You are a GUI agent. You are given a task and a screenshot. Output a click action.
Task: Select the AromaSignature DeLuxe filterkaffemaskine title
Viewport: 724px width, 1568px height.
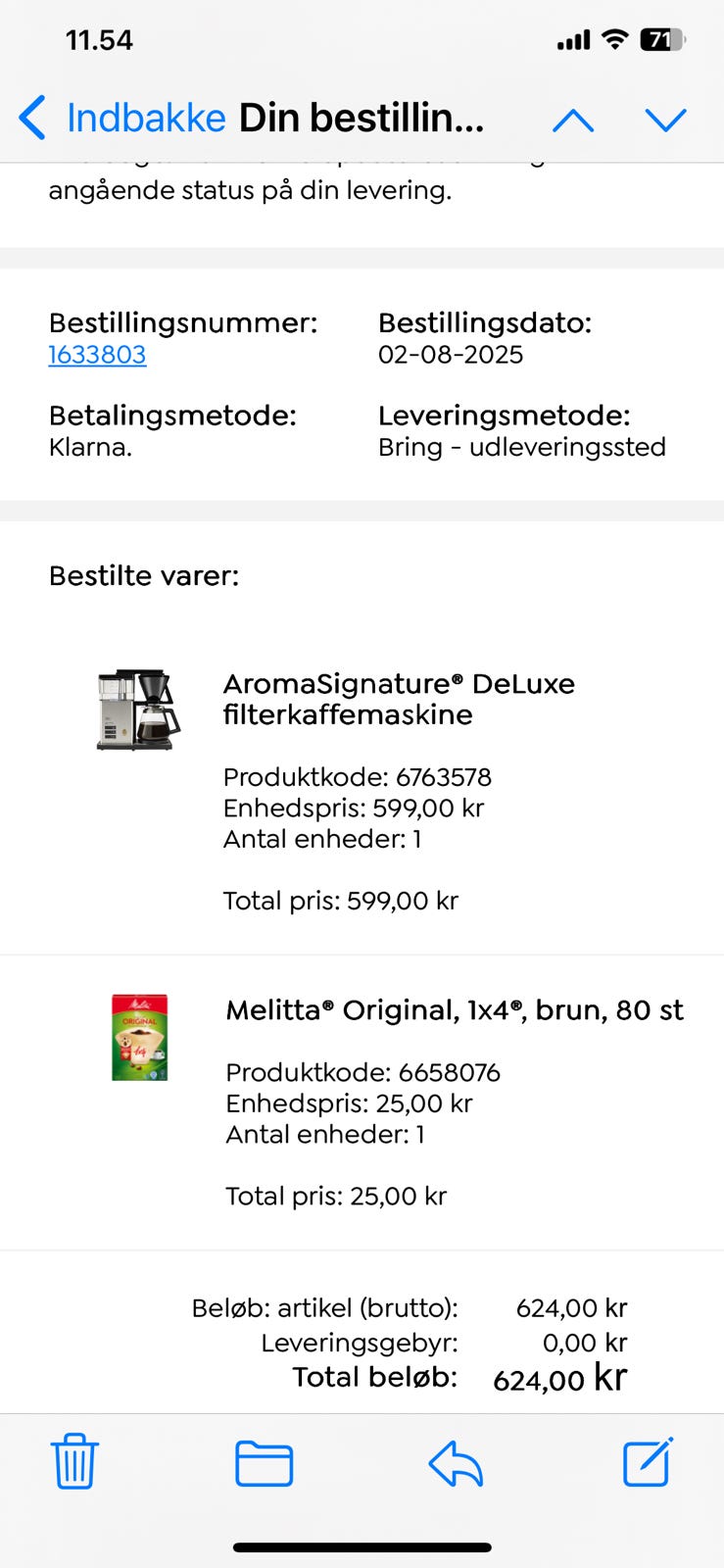pyautogui.click(x=398, y=699)
